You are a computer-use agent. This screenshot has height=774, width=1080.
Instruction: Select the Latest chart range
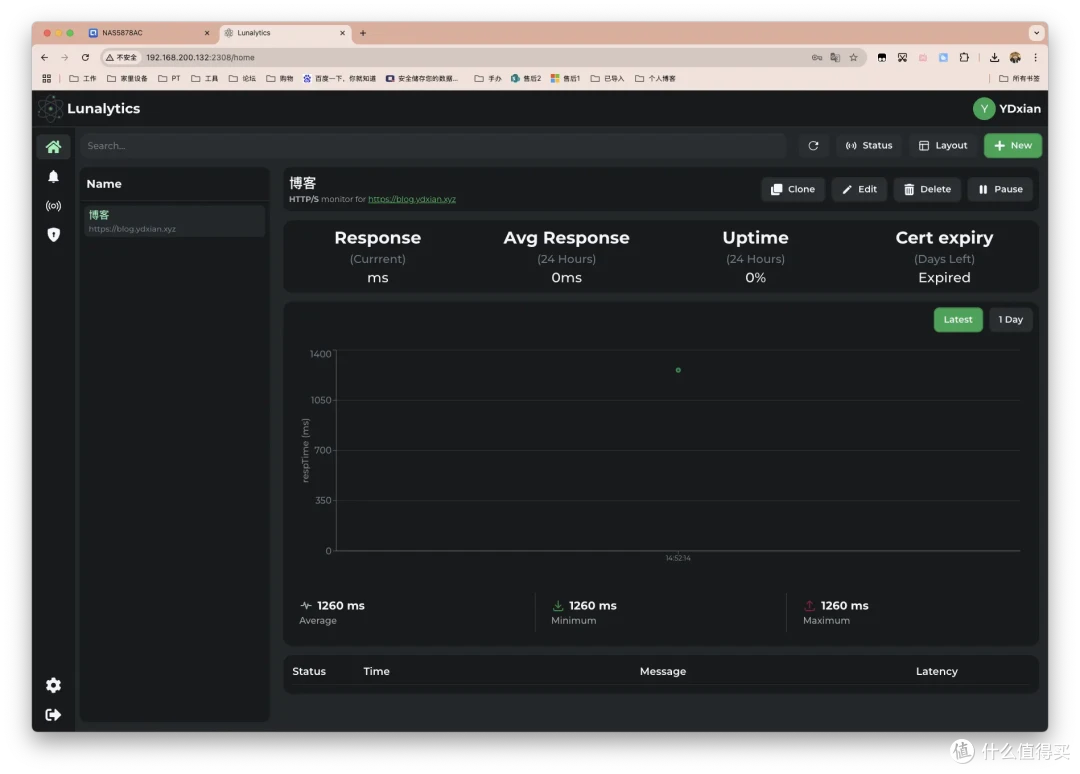click(958, 320)
